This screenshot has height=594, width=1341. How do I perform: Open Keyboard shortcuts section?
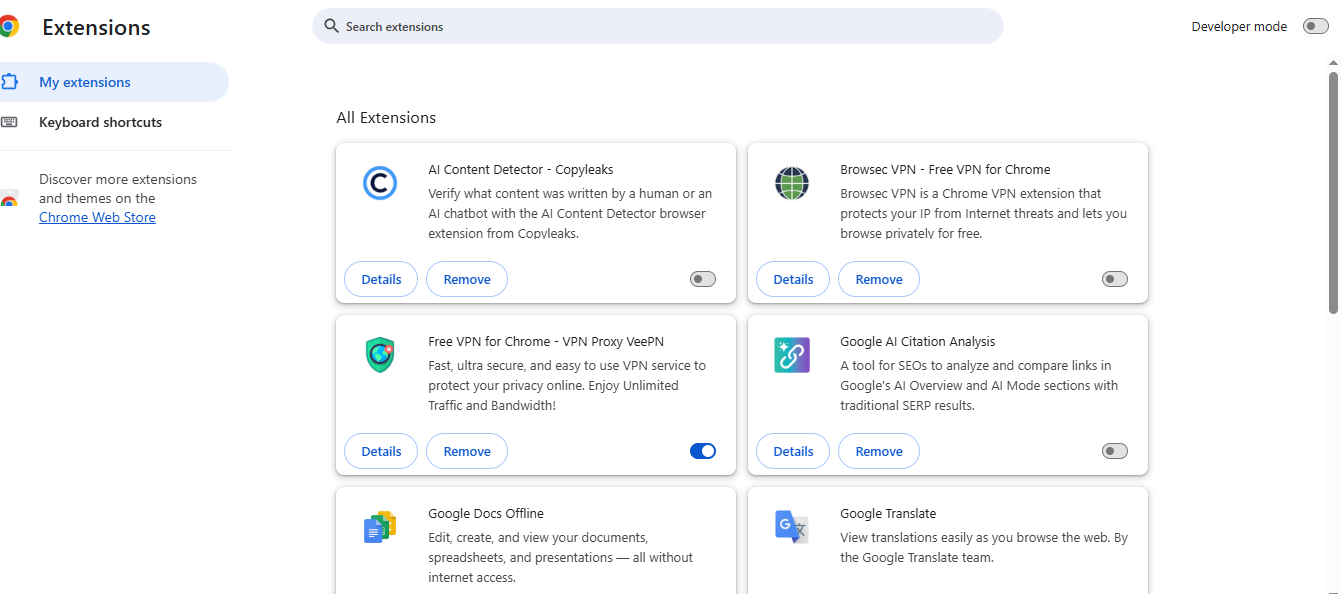(114, 122)
